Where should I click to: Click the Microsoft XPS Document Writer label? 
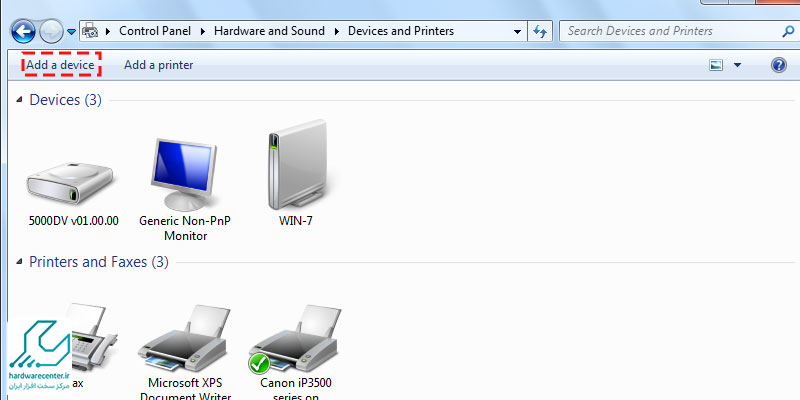tap(186, 389)
